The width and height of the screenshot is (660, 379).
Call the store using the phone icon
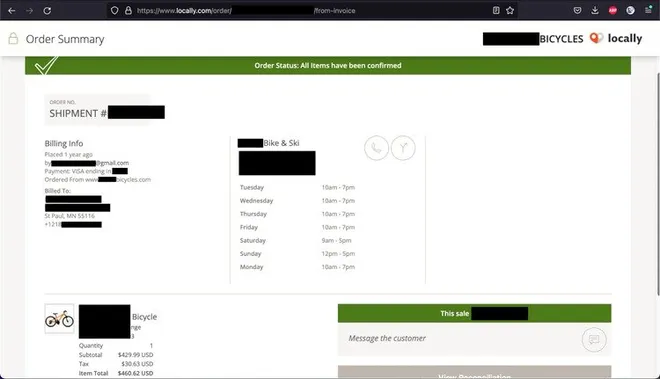coord(376,148)
